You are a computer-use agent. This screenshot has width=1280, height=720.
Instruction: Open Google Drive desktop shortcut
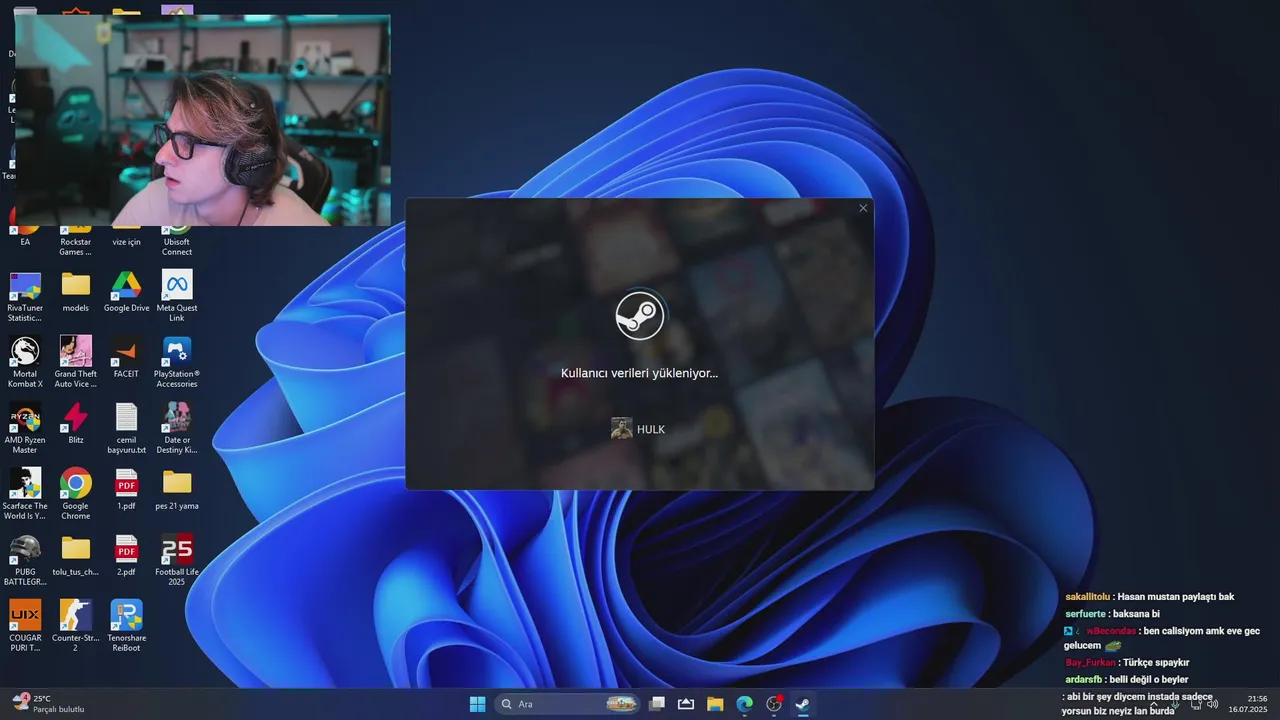coord(126,292)
